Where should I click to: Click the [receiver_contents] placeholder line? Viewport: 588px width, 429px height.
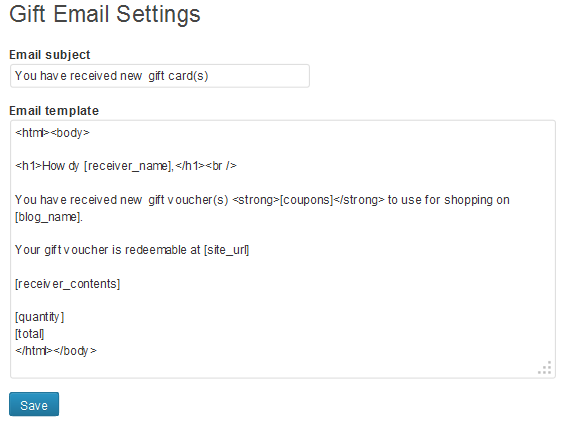tap(68, 284)
